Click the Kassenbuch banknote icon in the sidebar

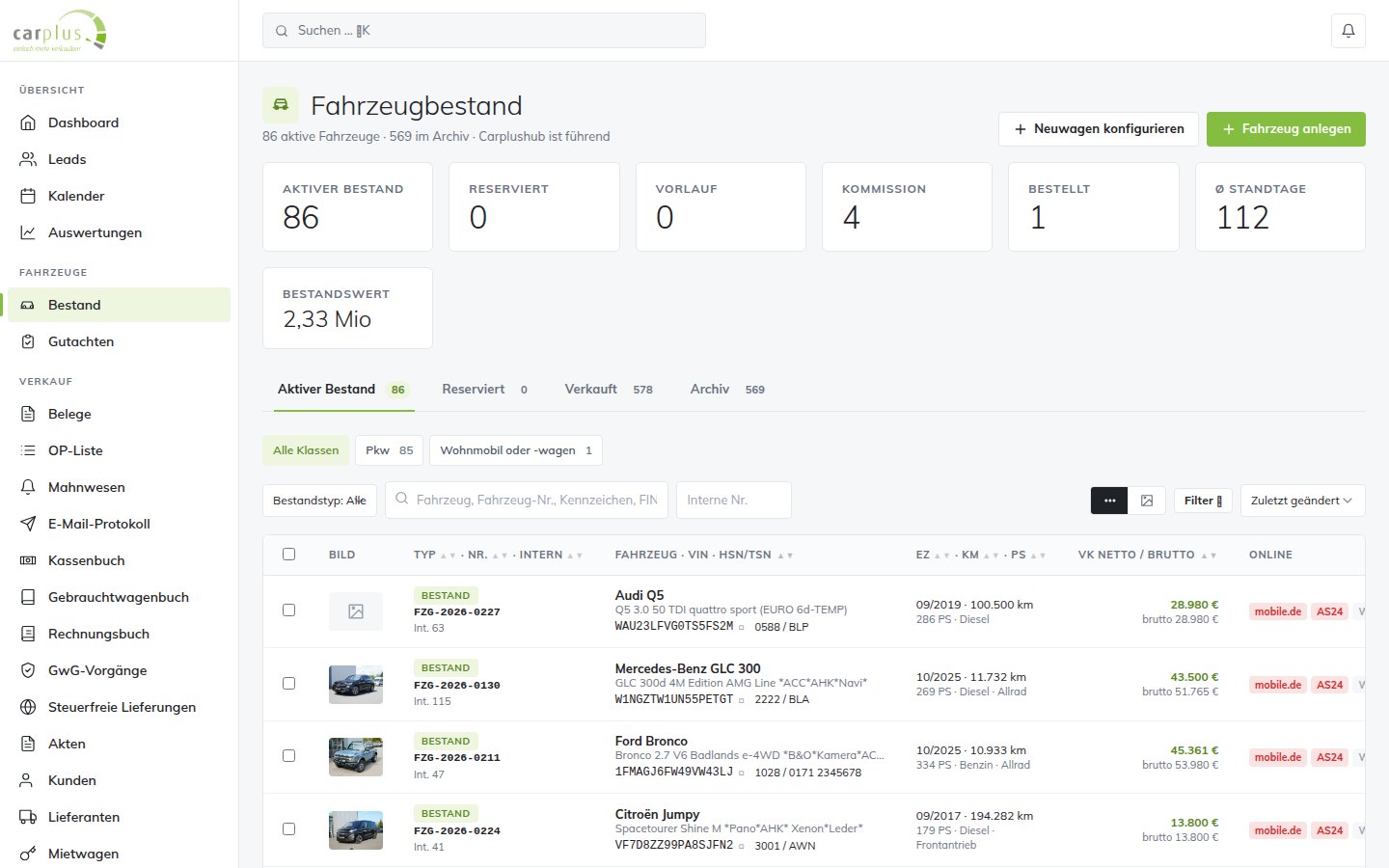point(28,560)
